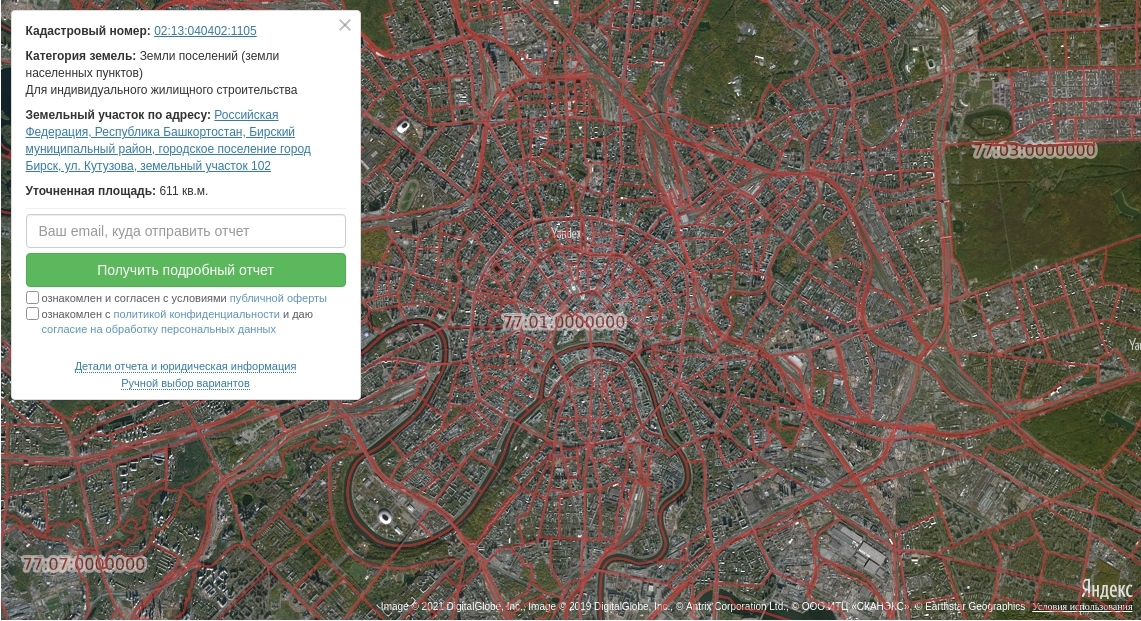The image size is (1141, 621).
Task: Click the green 'Получить подробный отчет' button
Action: point(186,270)
